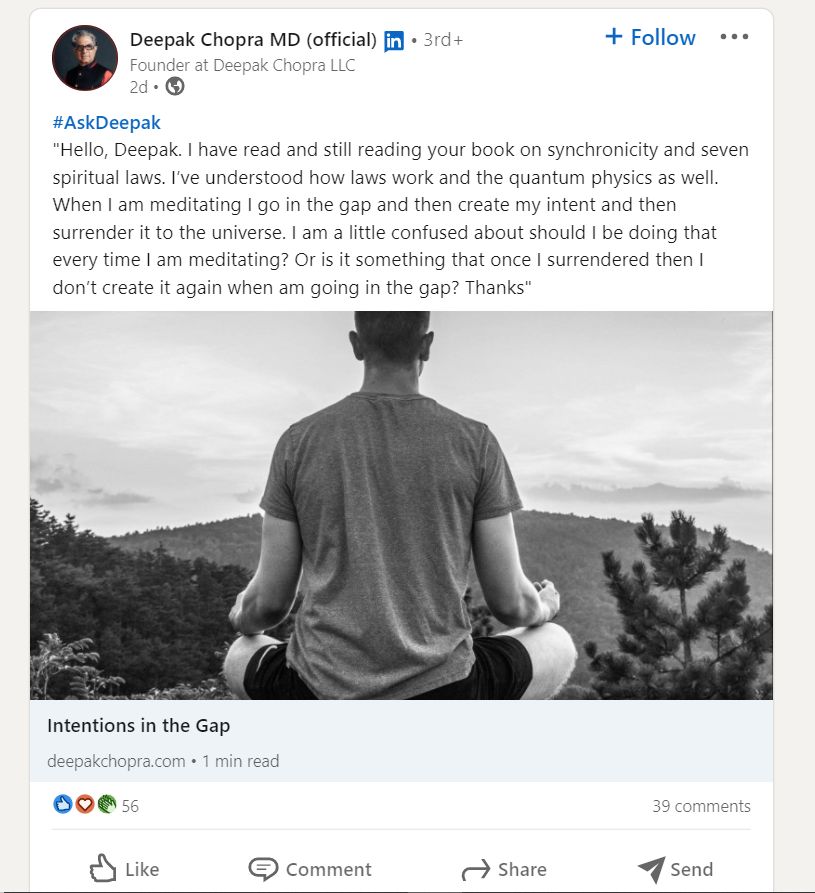View the 56 reactions count

[x=130, y=806]
